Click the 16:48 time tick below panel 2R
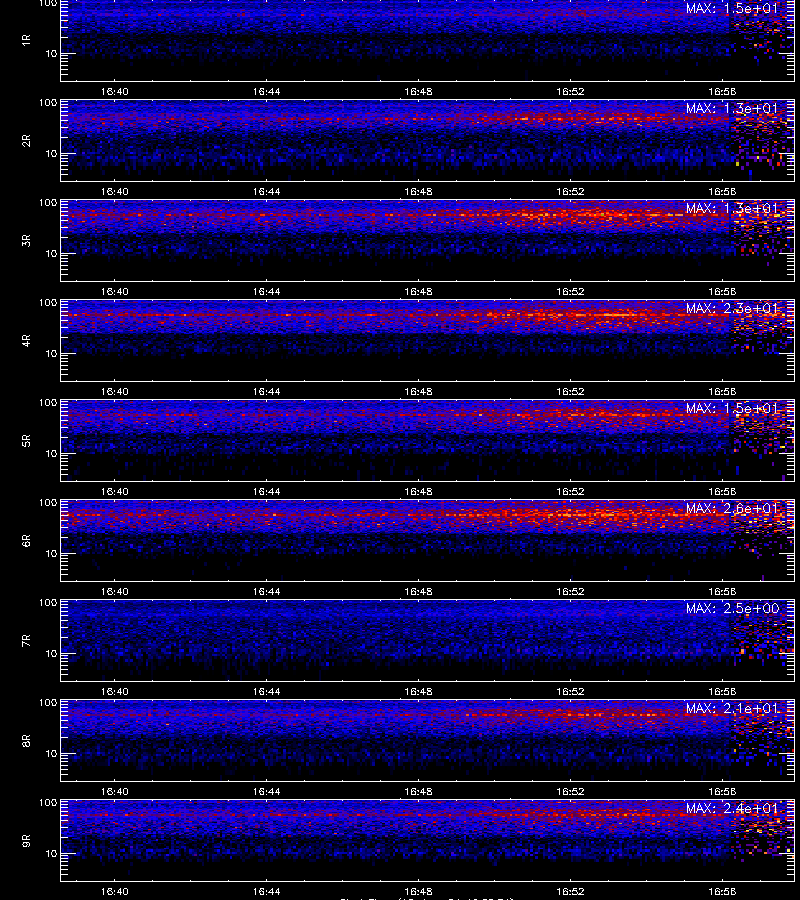Screen dimensions: 800x900 click(x=418, y=191)
